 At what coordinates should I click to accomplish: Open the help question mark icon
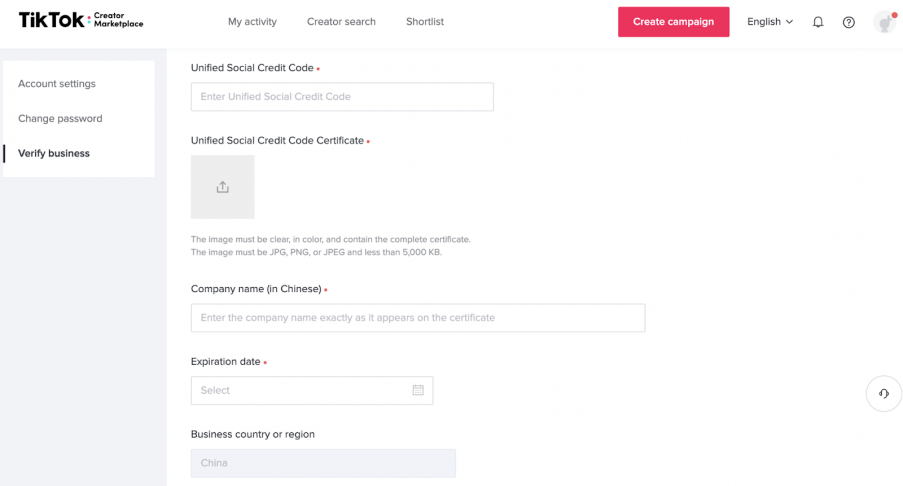click(x=849, y=22)
